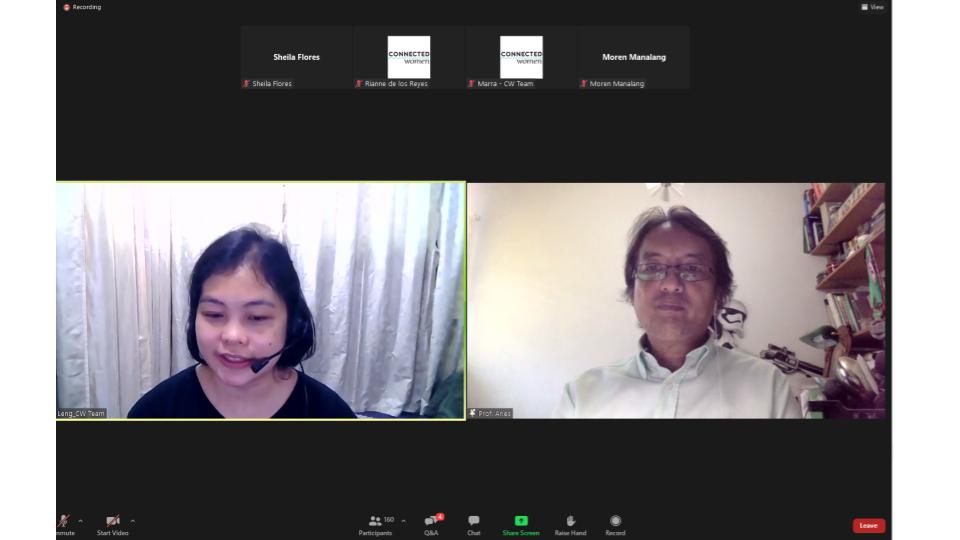Start Share Screen
The width and height of the screenshot is (960, 540).
521,525
